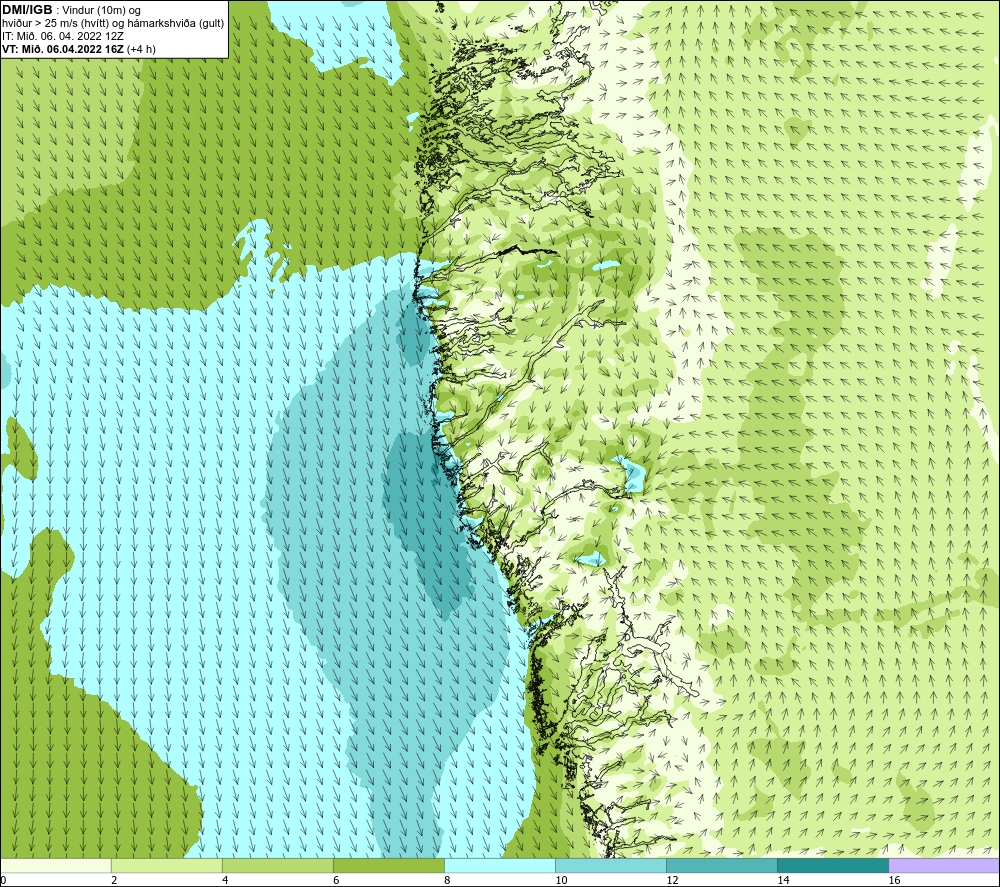Screen dimensions: 1000x887
Task: Click the legend label '8'
Action: (447, 881)
